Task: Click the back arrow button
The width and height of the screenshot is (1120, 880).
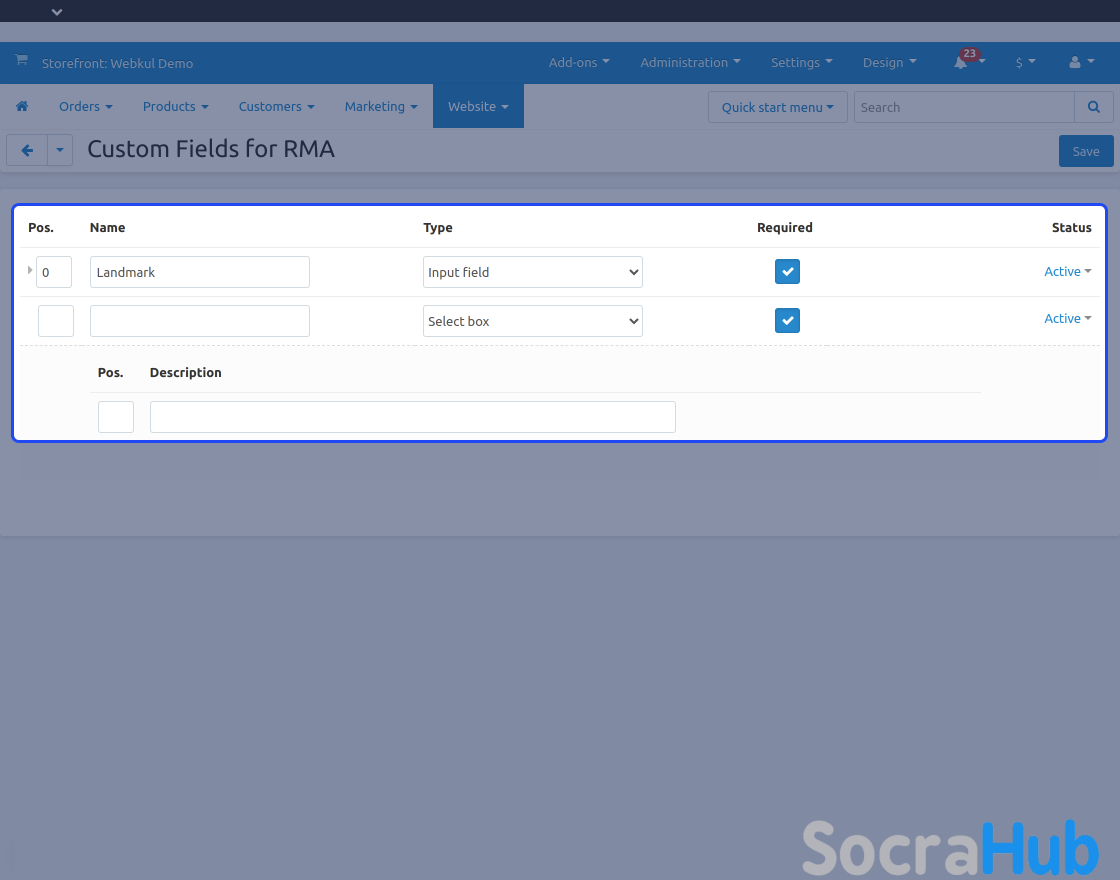Action: [x=27, y=150]
